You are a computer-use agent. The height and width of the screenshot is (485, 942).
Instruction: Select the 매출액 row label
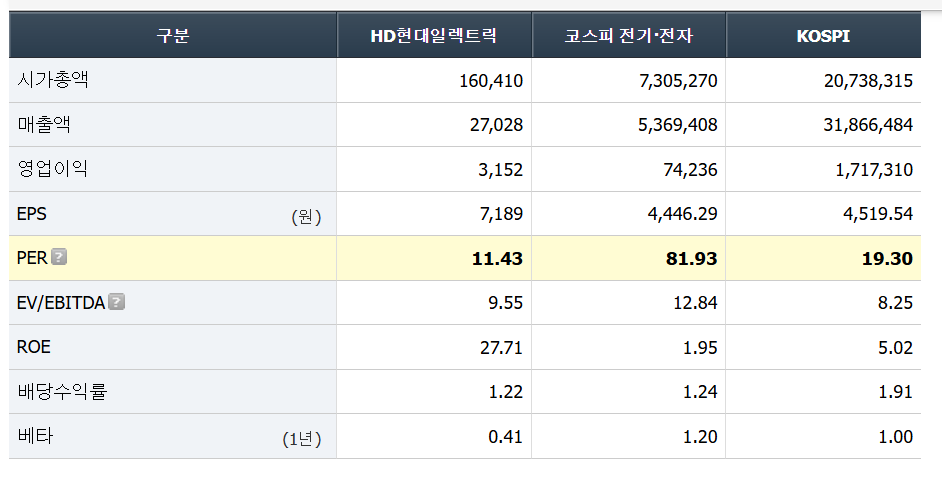click(44, 124)
